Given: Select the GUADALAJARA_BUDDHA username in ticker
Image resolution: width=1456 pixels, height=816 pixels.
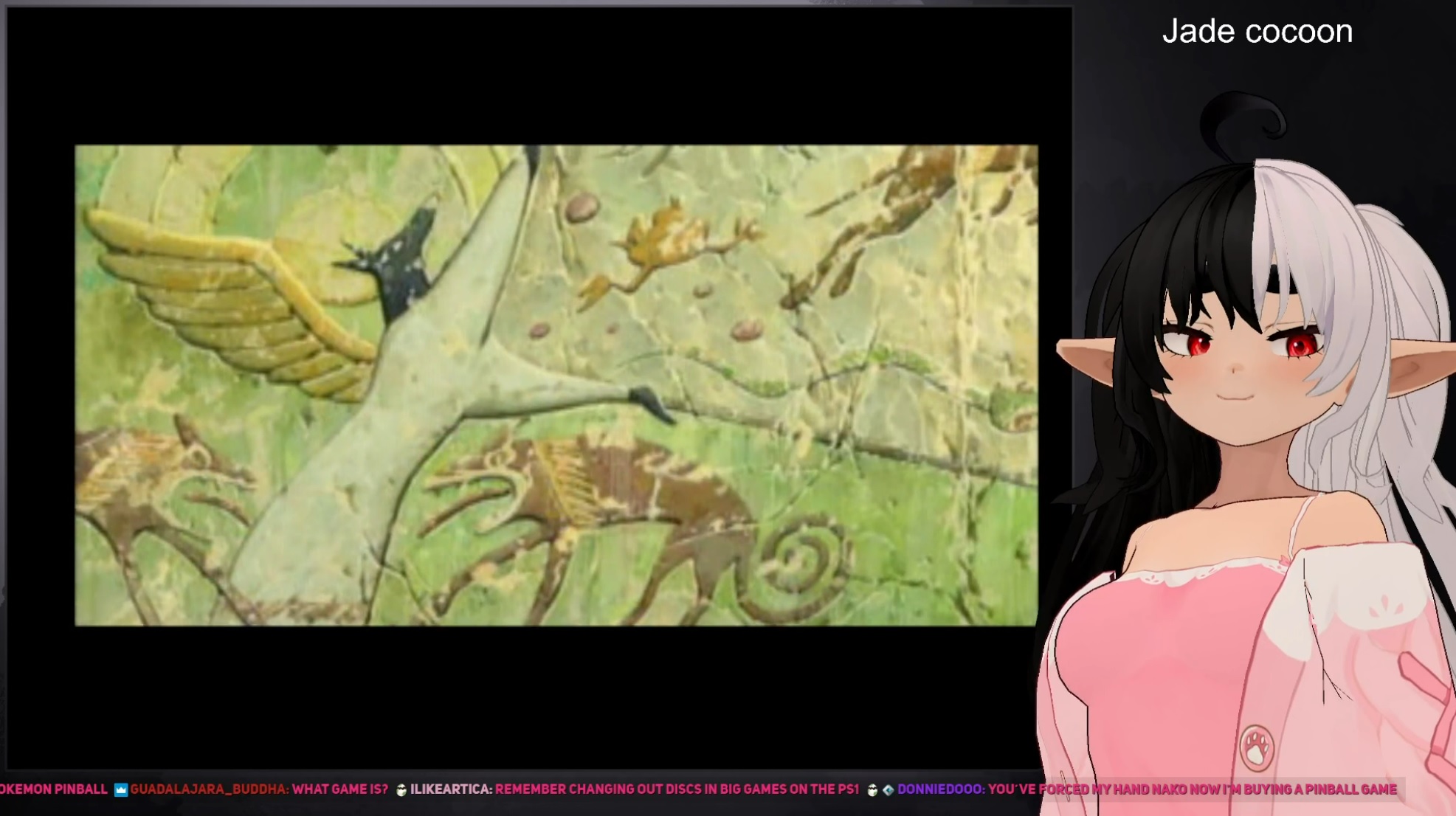Looking at the screenshot, I should point(209,789).
